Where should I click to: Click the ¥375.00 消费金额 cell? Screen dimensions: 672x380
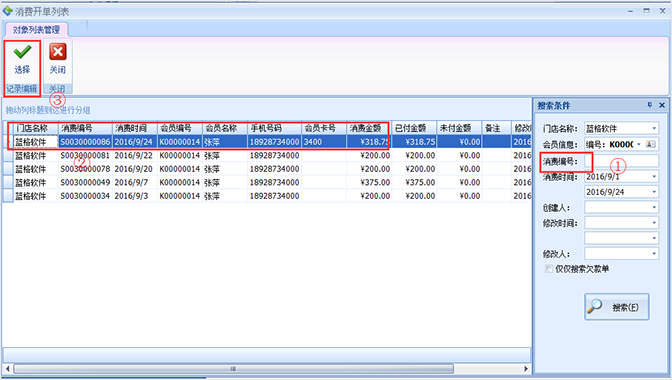[369, 183]
